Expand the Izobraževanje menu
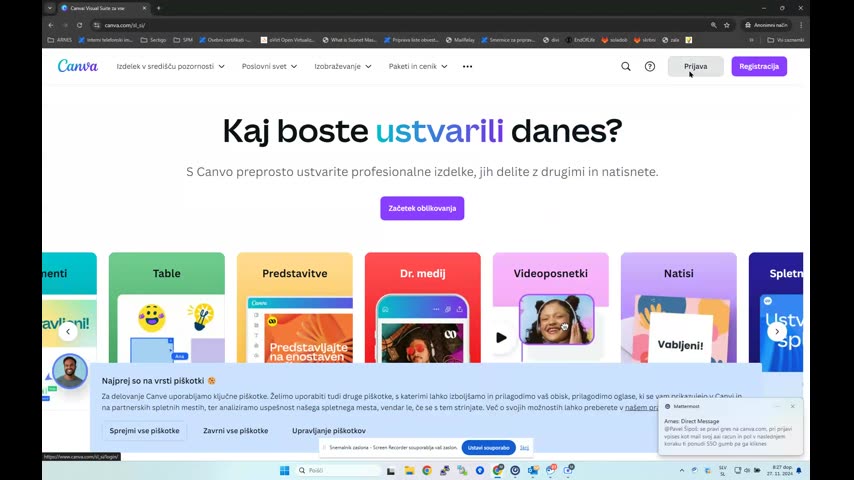The height and width of the screenshot is (480, 854). (343, 66)
